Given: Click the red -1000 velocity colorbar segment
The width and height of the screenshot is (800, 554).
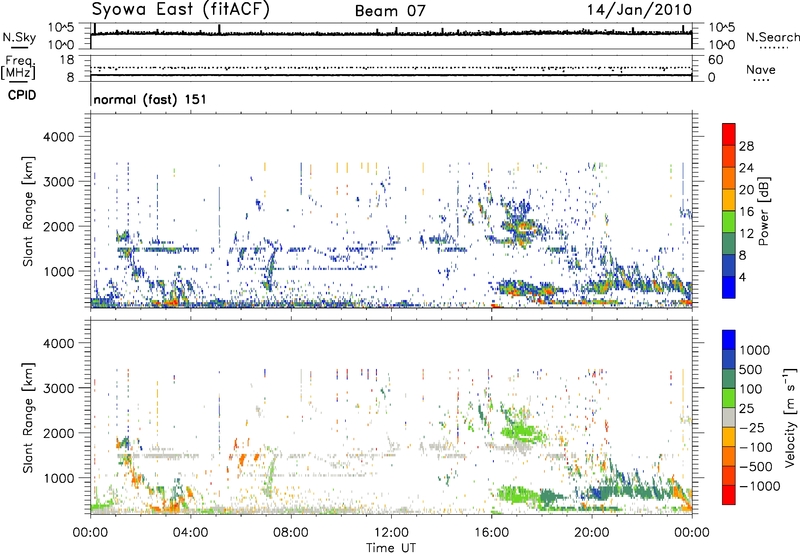Looking at the screenshot, I should point(729,495).
